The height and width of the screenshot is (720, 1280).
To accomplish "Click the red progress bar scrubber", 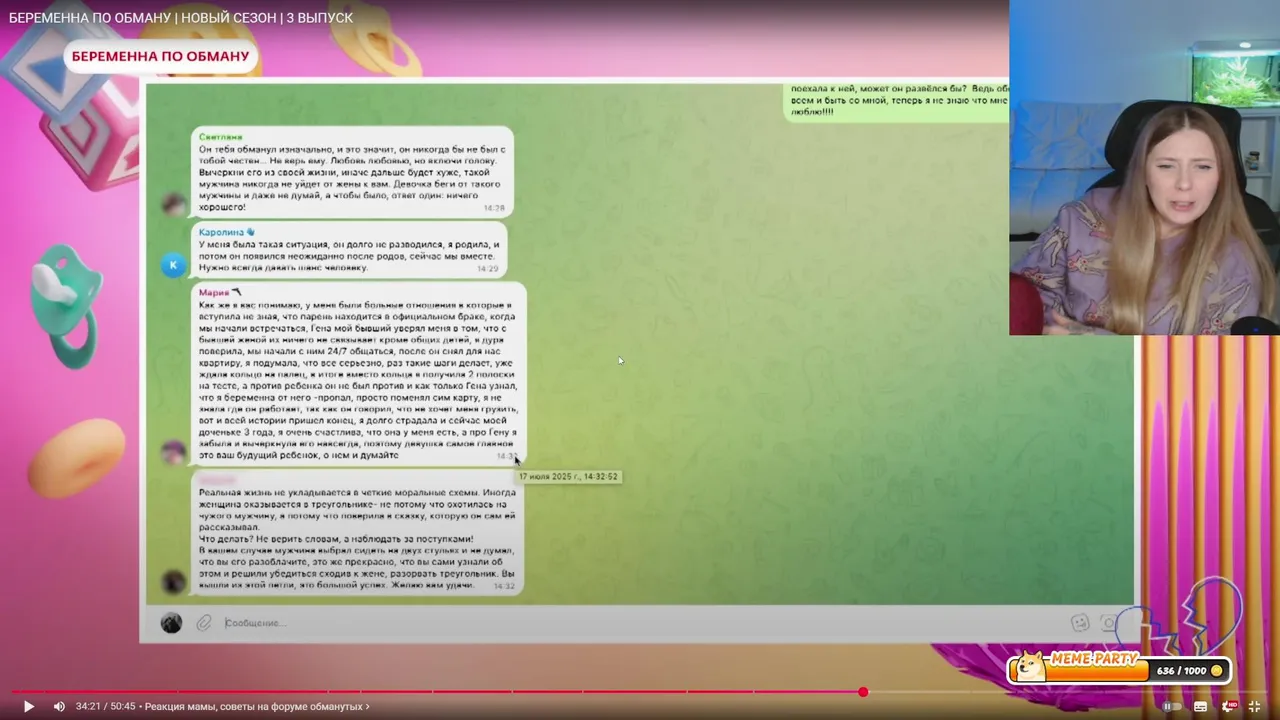I will coord(863,692).
